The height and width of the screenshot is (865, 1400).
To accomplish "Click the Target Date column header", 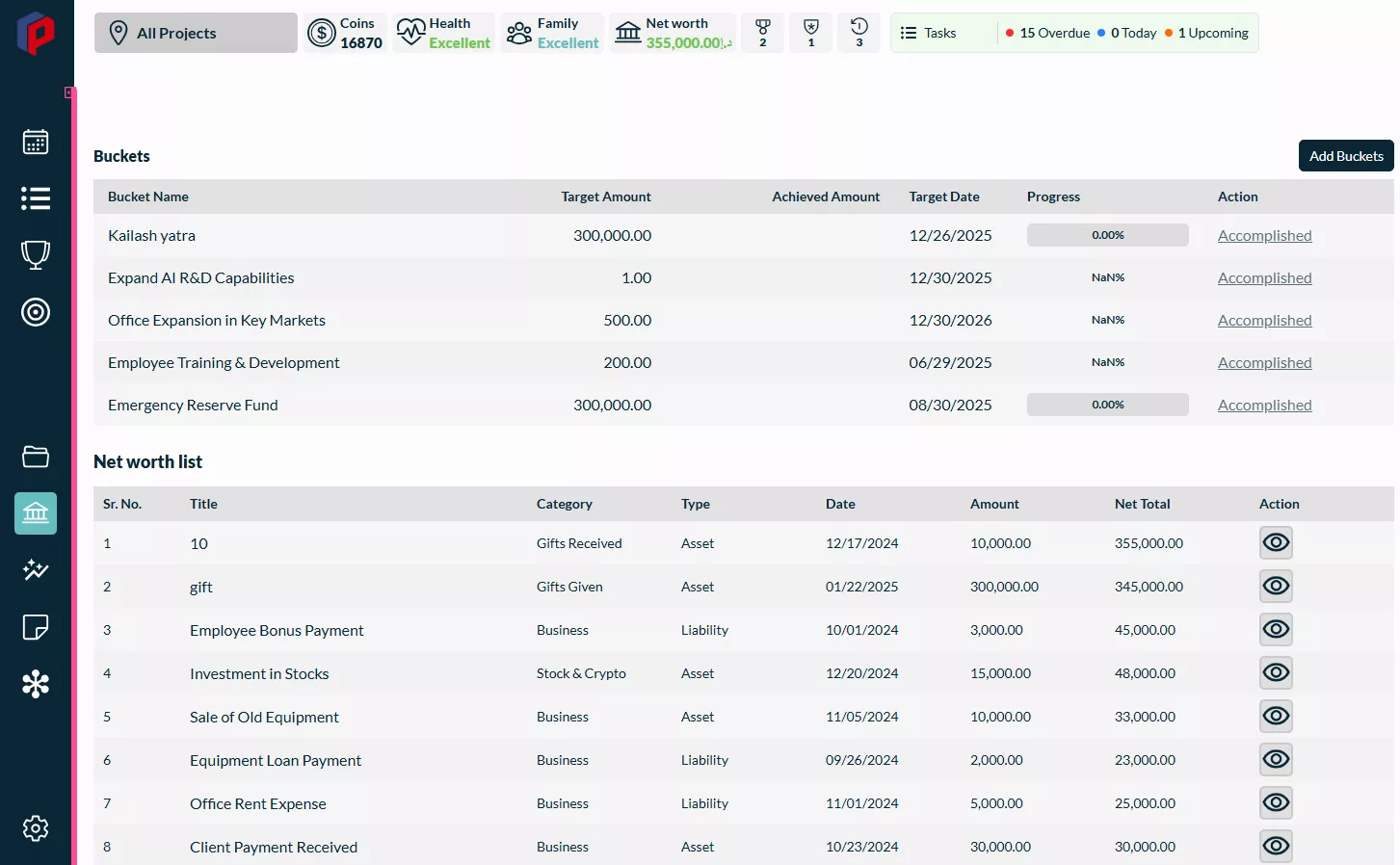I will (x=944, y=197).
